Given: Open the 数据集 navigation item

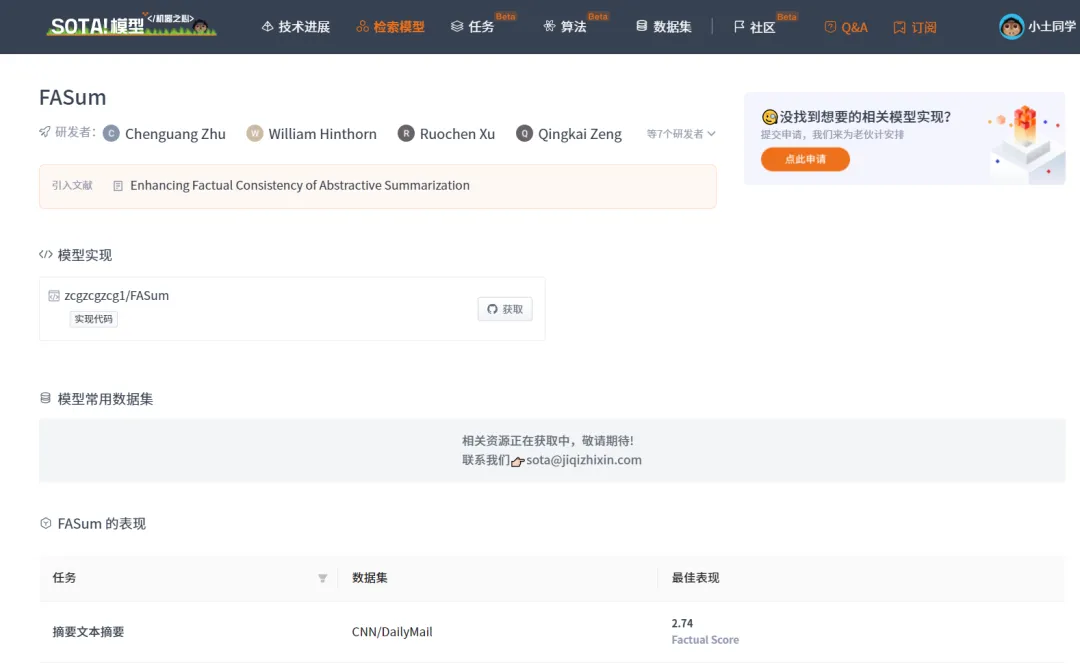Looking at the screenshot, I should (663, 27).
